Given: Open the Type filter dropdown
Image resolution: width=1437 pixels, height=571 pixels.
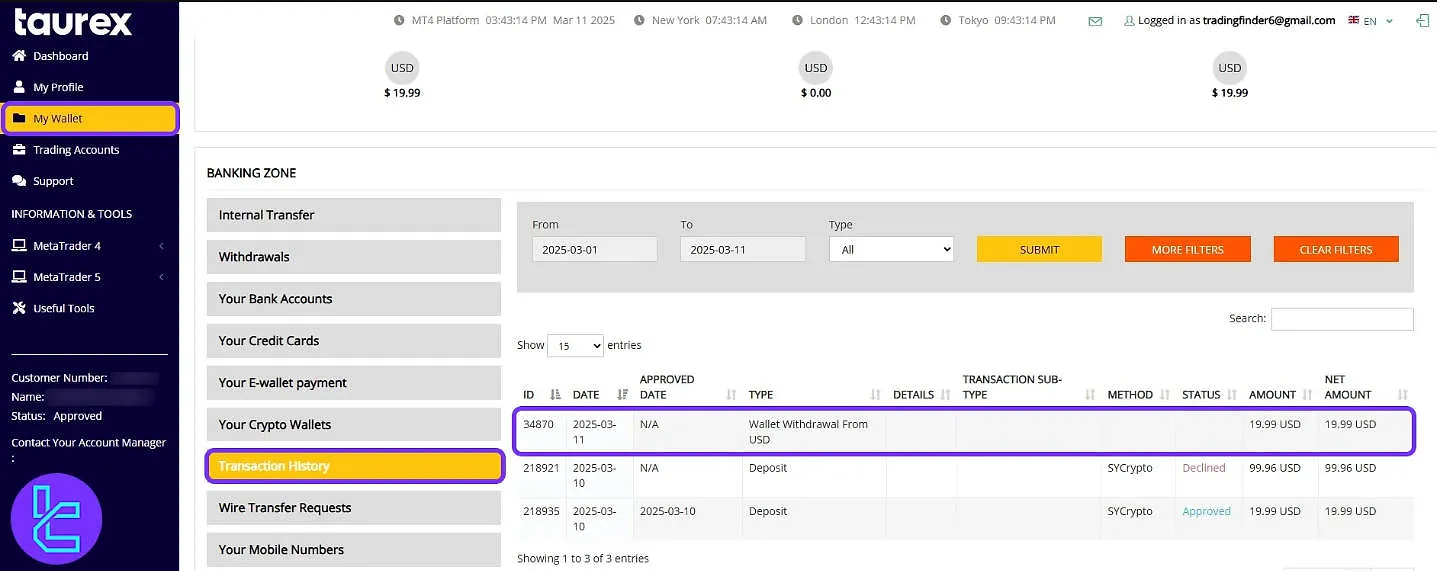Looking at the screenshot, I should [891, 249].
